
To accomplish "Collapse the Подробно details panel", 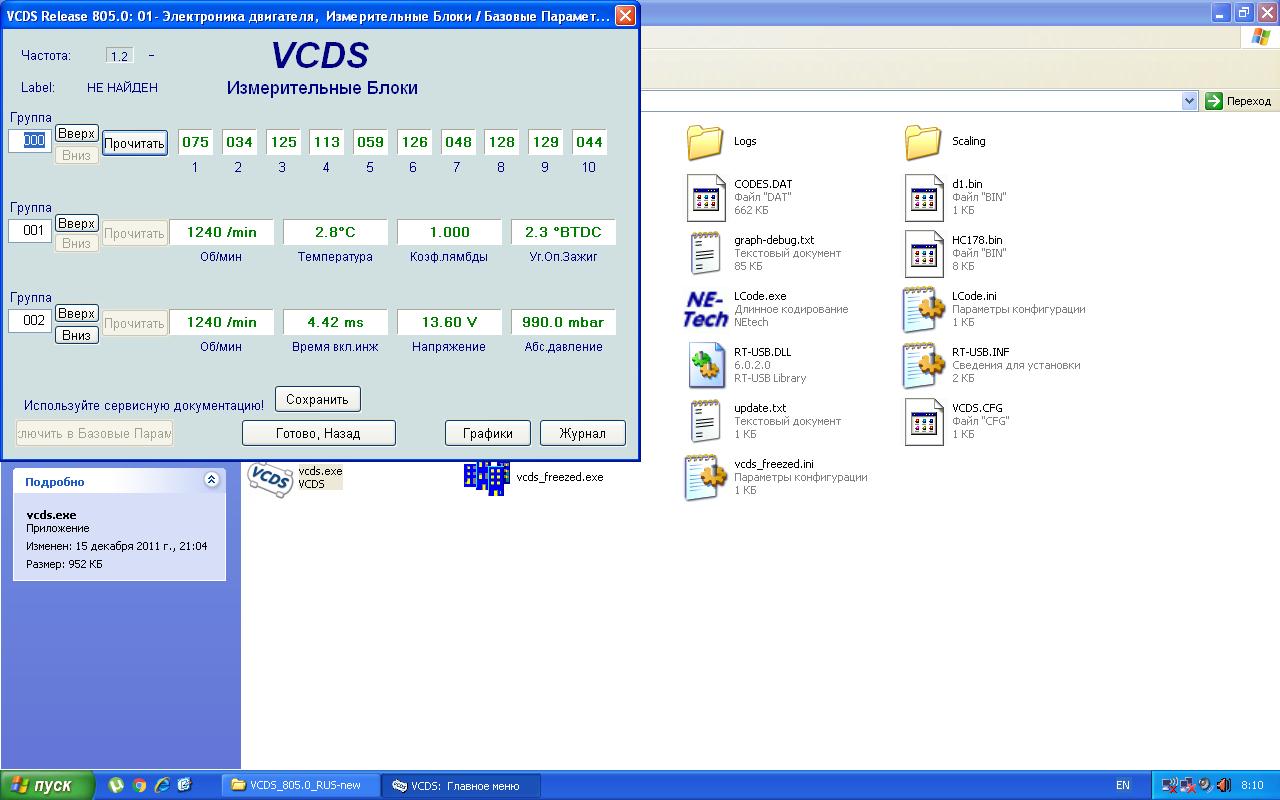I will (x=211, y=480).
